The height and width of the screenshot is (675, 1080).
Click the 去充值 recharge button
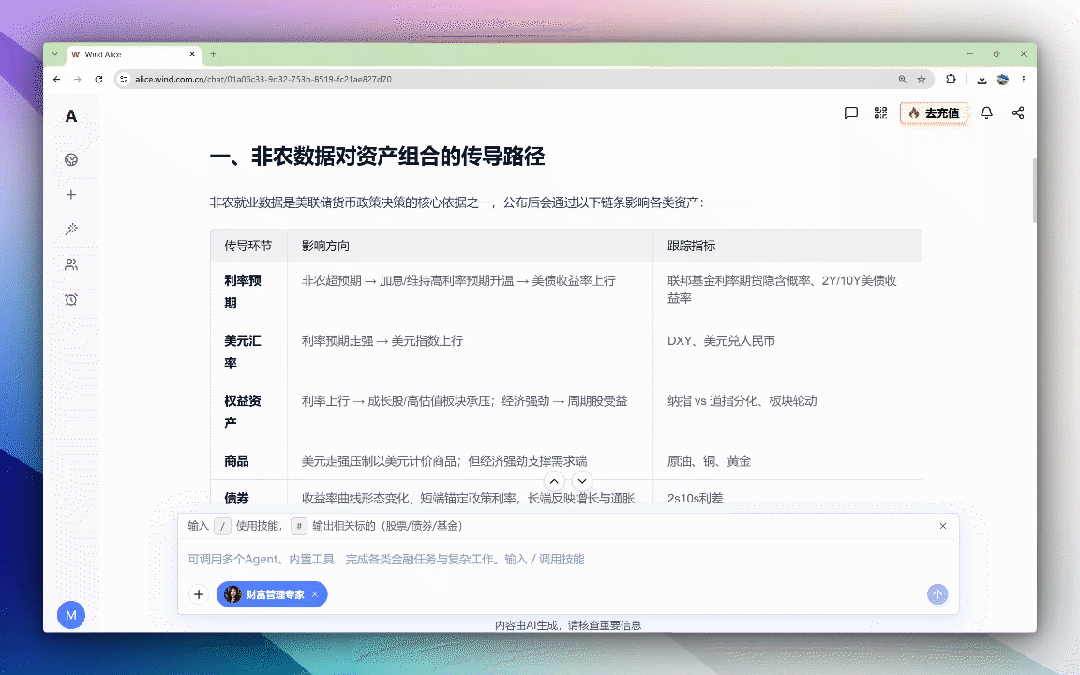[934, 113]
